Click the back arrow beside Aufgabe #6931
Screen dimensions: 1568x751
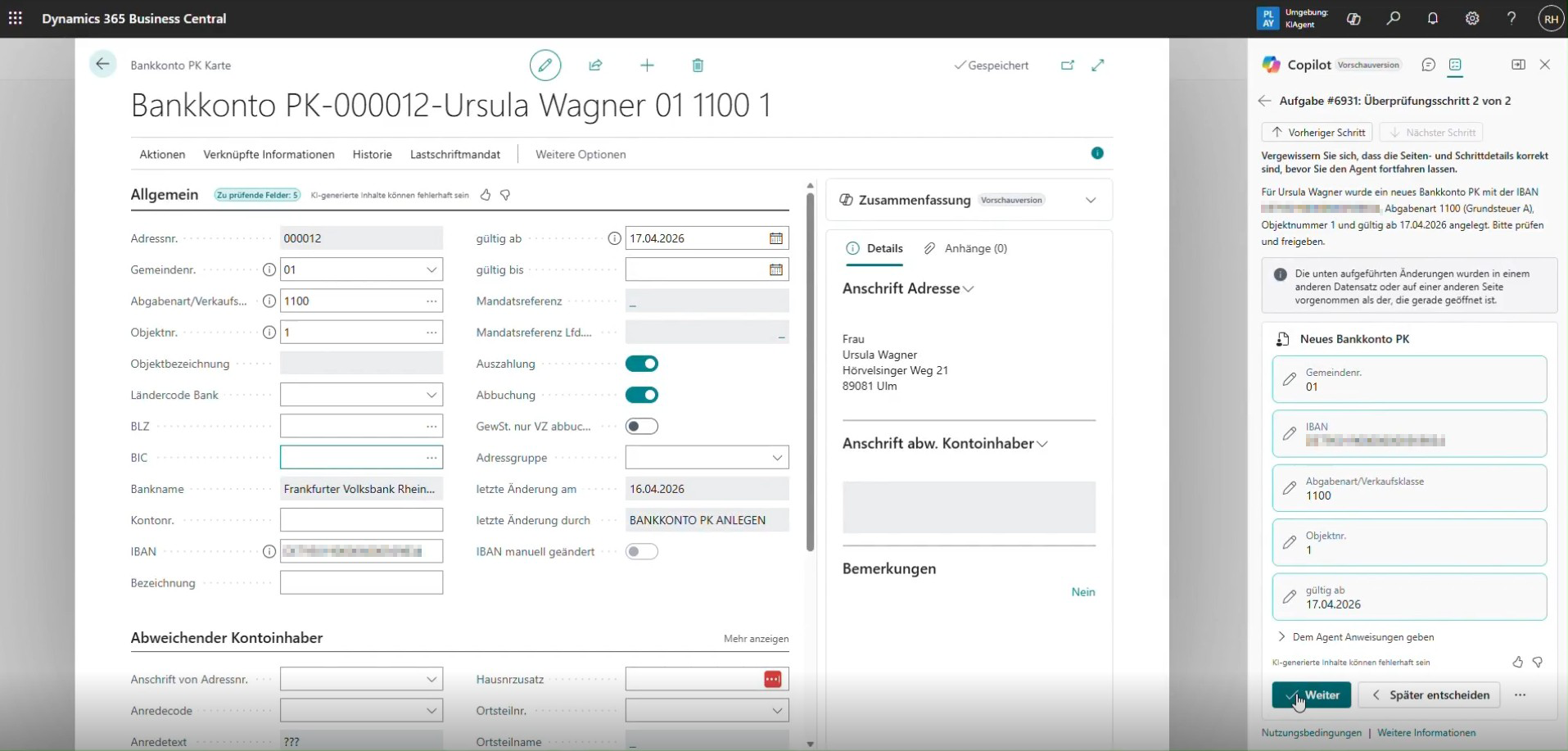click(1265, 101)
